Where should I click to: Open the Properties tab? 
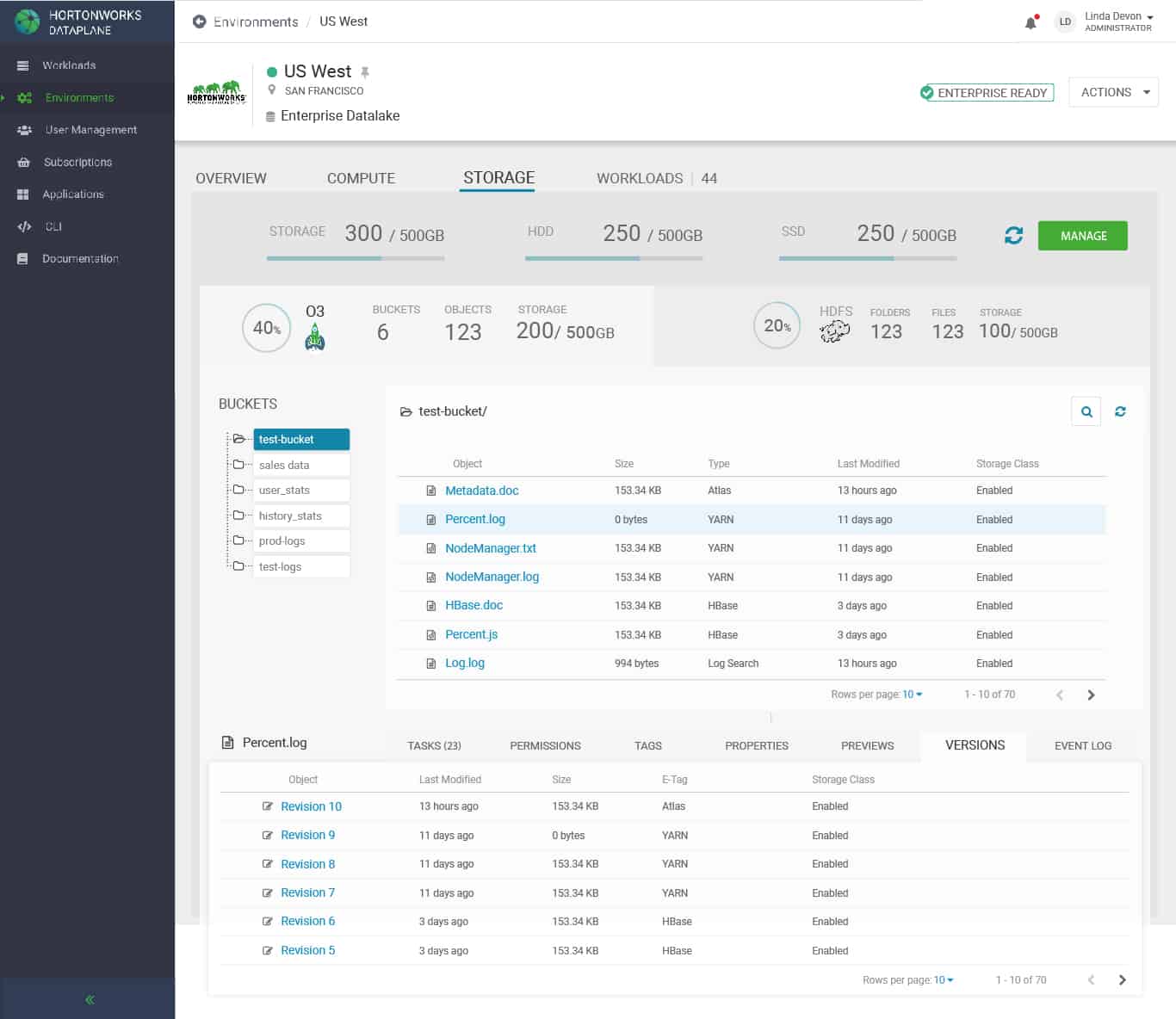(x=757, y=746)
